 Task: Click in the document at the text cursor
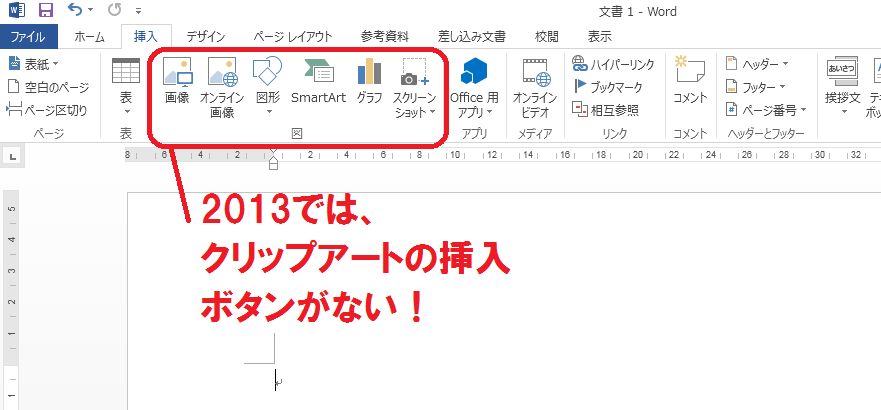click(275, 380)
